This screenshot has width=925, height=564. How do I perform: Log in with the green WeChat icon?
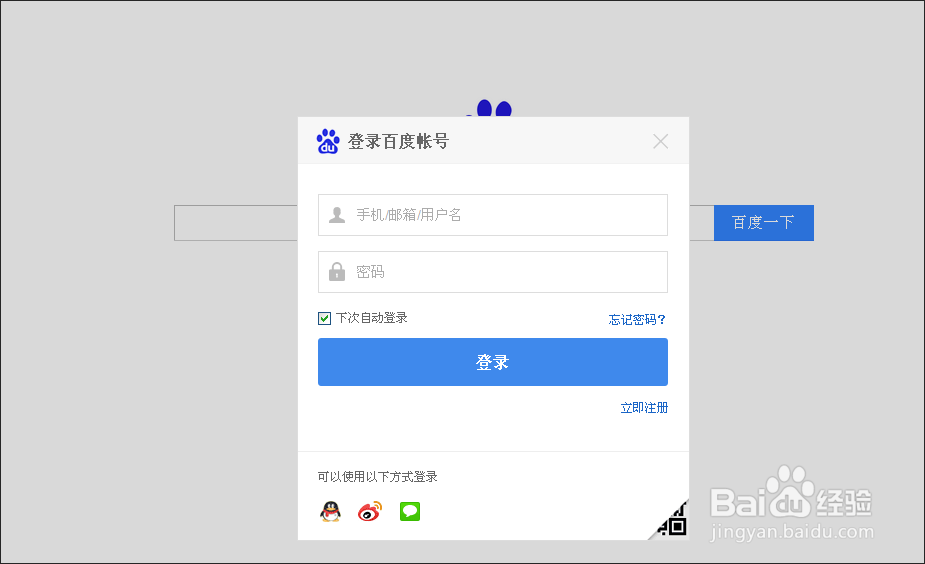410,511
